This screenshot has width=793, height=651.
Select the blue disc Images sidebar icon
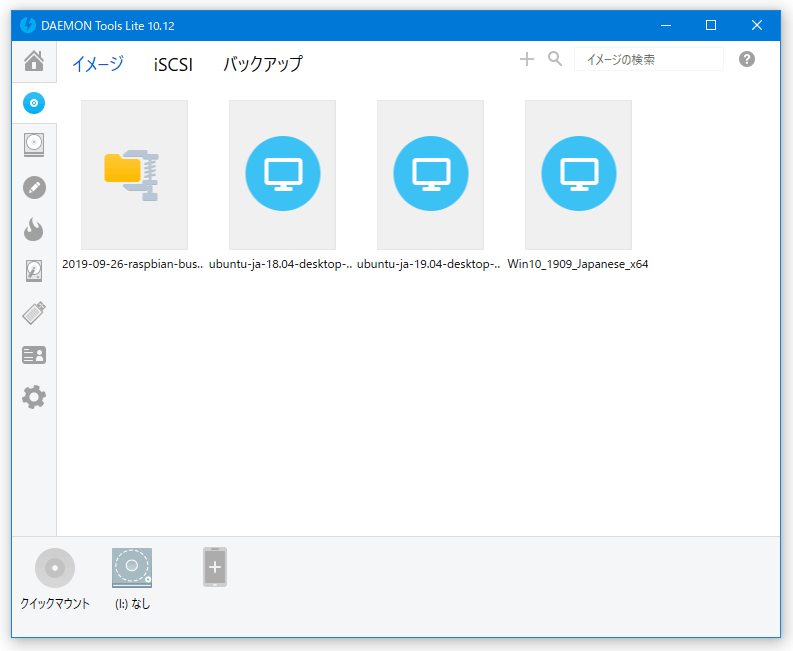pyautogui.click(x=34, y=103)
